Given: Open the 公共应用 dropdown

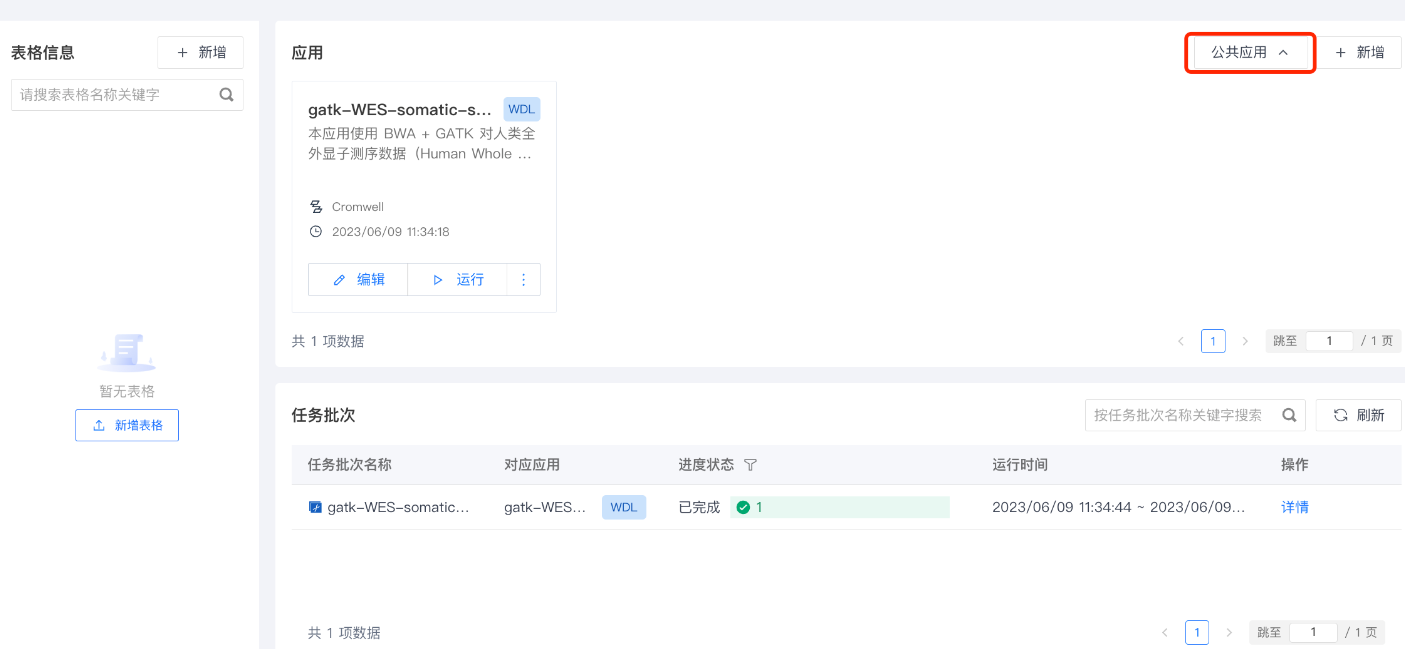Looking at the screenshot, I should (1250, 53).
